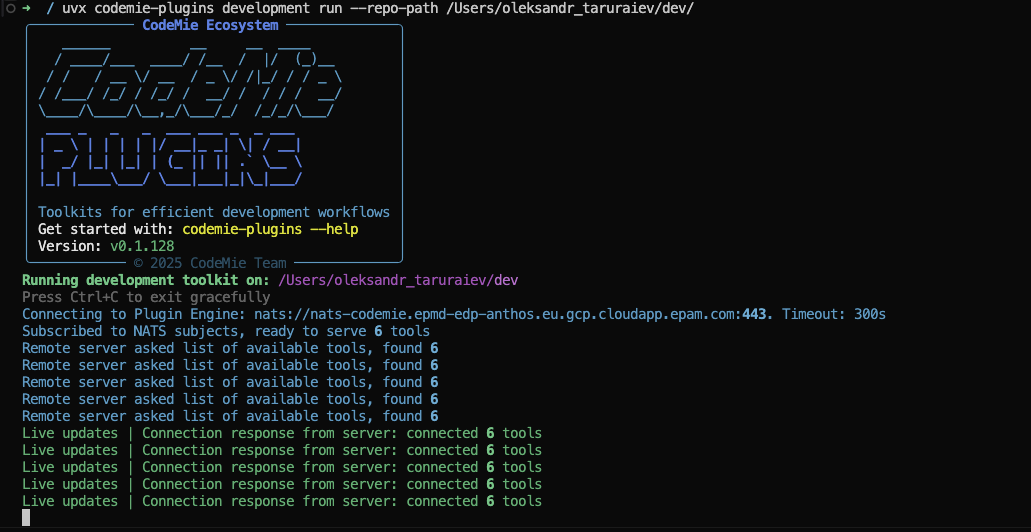This screenshot has width=1031, height=532.
Task: Click the 'Press Ctrl+C to exit gracefully' line
Action: point(146,297)
